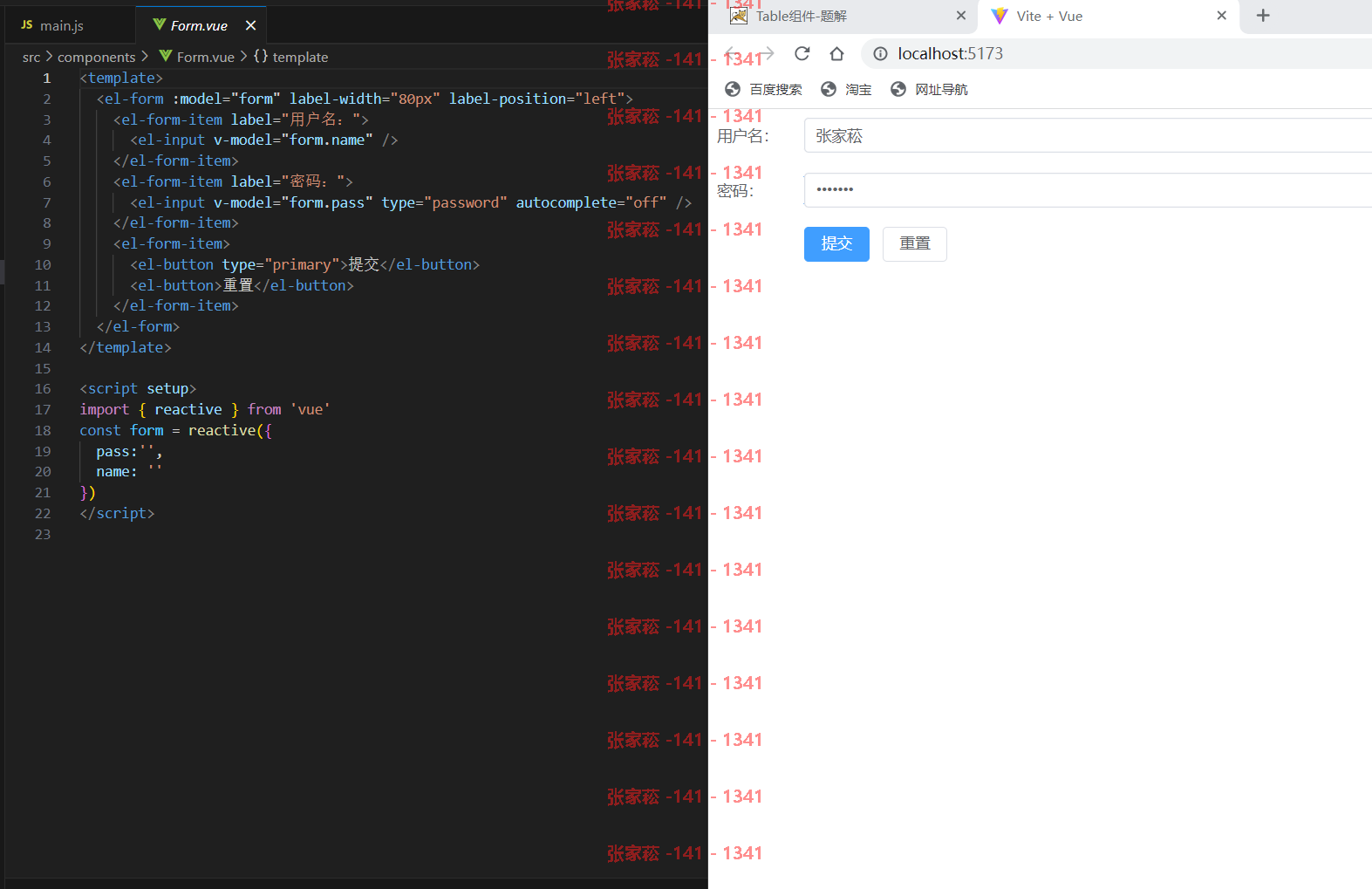Screen dimensions: 1372x889
Task: Open the 淘宝 bookmark
Action: [846, 89]
